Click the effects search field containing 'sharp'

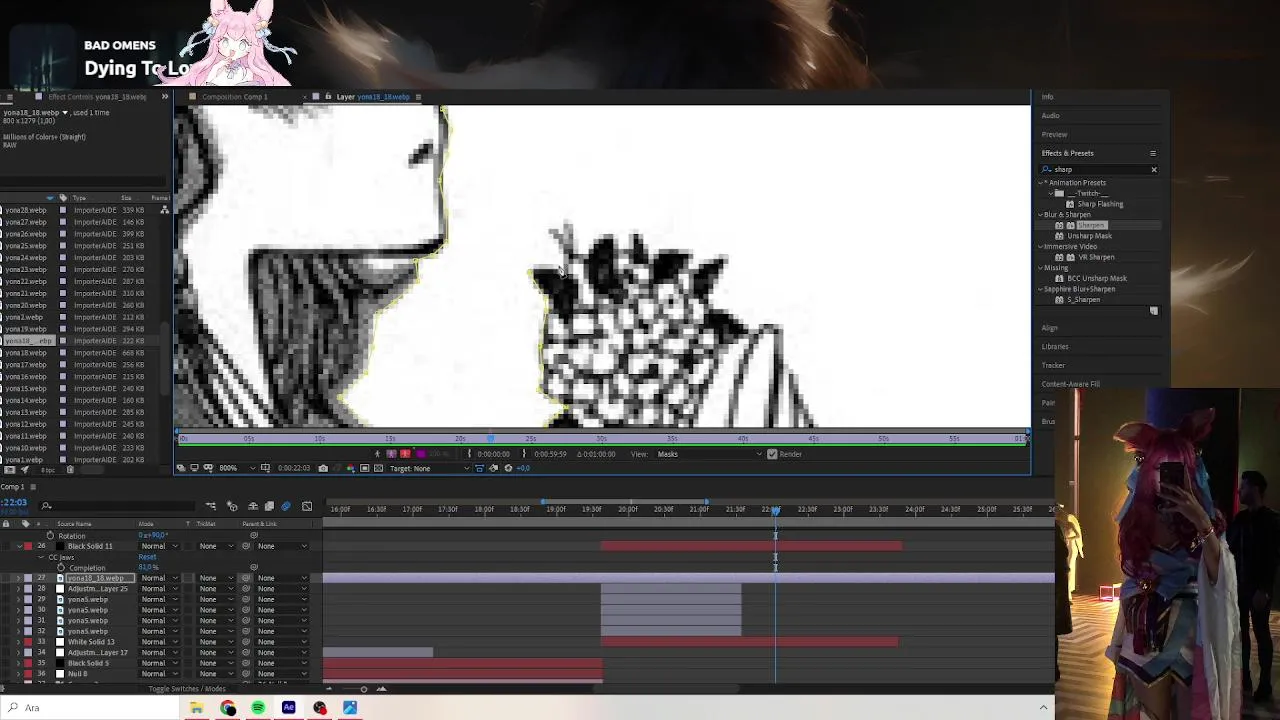[x=1098, y=170]
